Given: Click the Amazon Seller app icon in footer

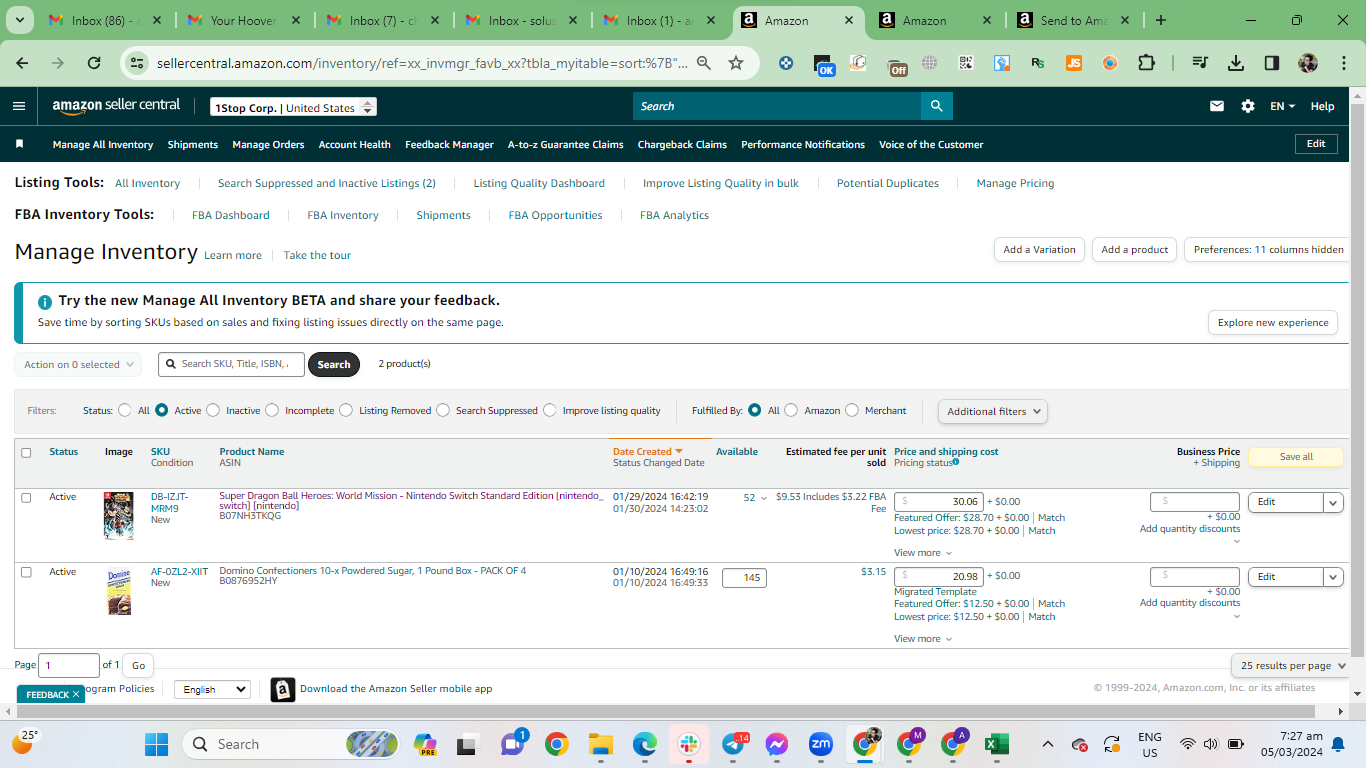Looking at the screenshot, I should (x=283, y=689).
